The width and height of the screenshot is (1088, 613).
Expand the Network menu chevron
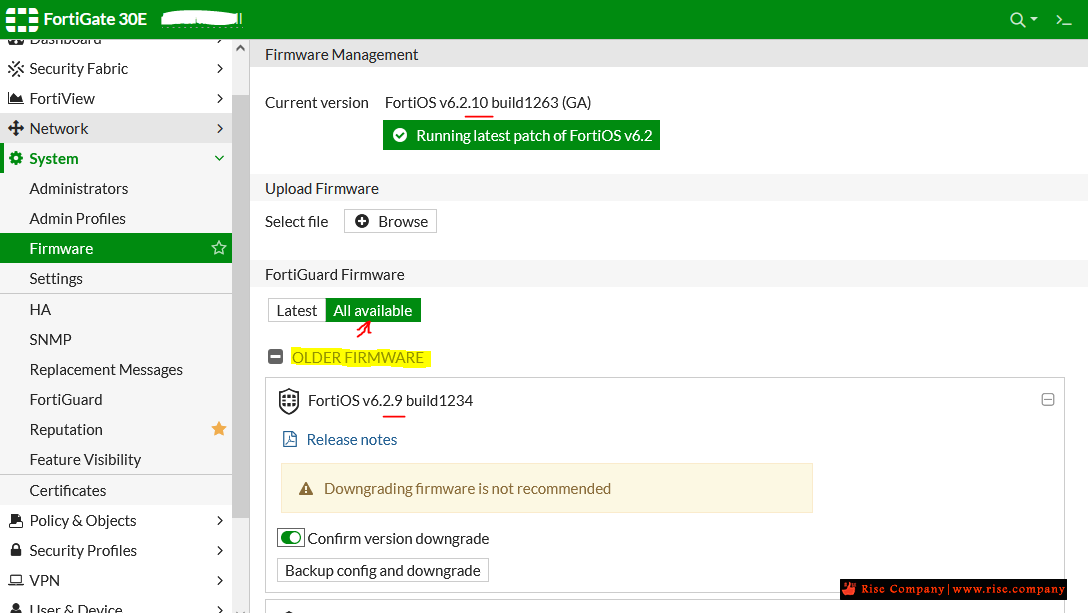point(219,128)
